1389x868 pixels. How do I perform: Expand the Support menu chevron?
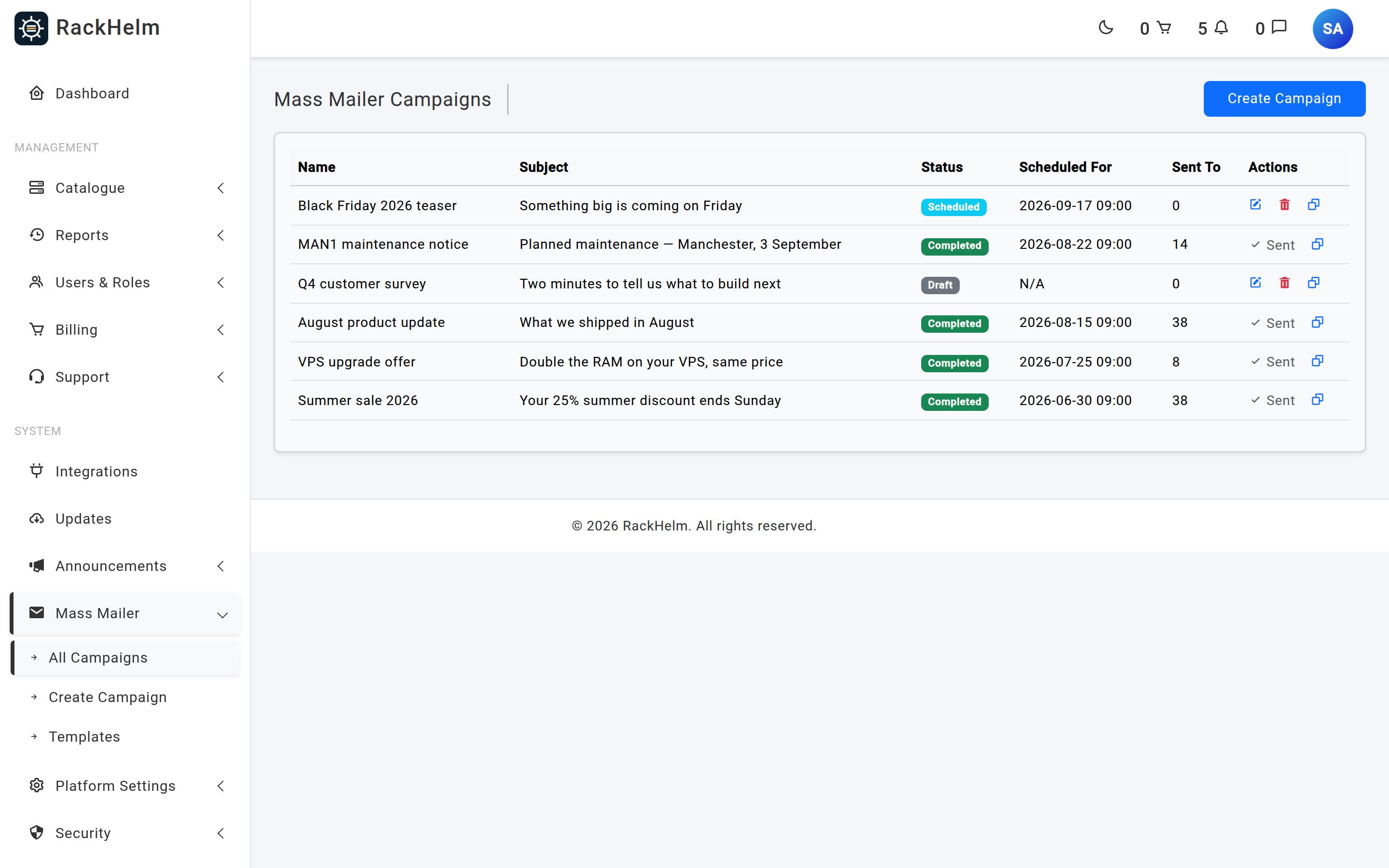pyautogui.click(x=221, y=377)
